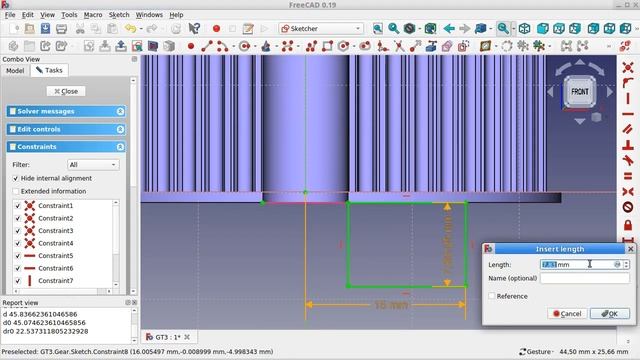This screenshot has width=640, height=360.
Task: Uncheck Constraint2 checkbox
Action: click(x=18, y=218)
